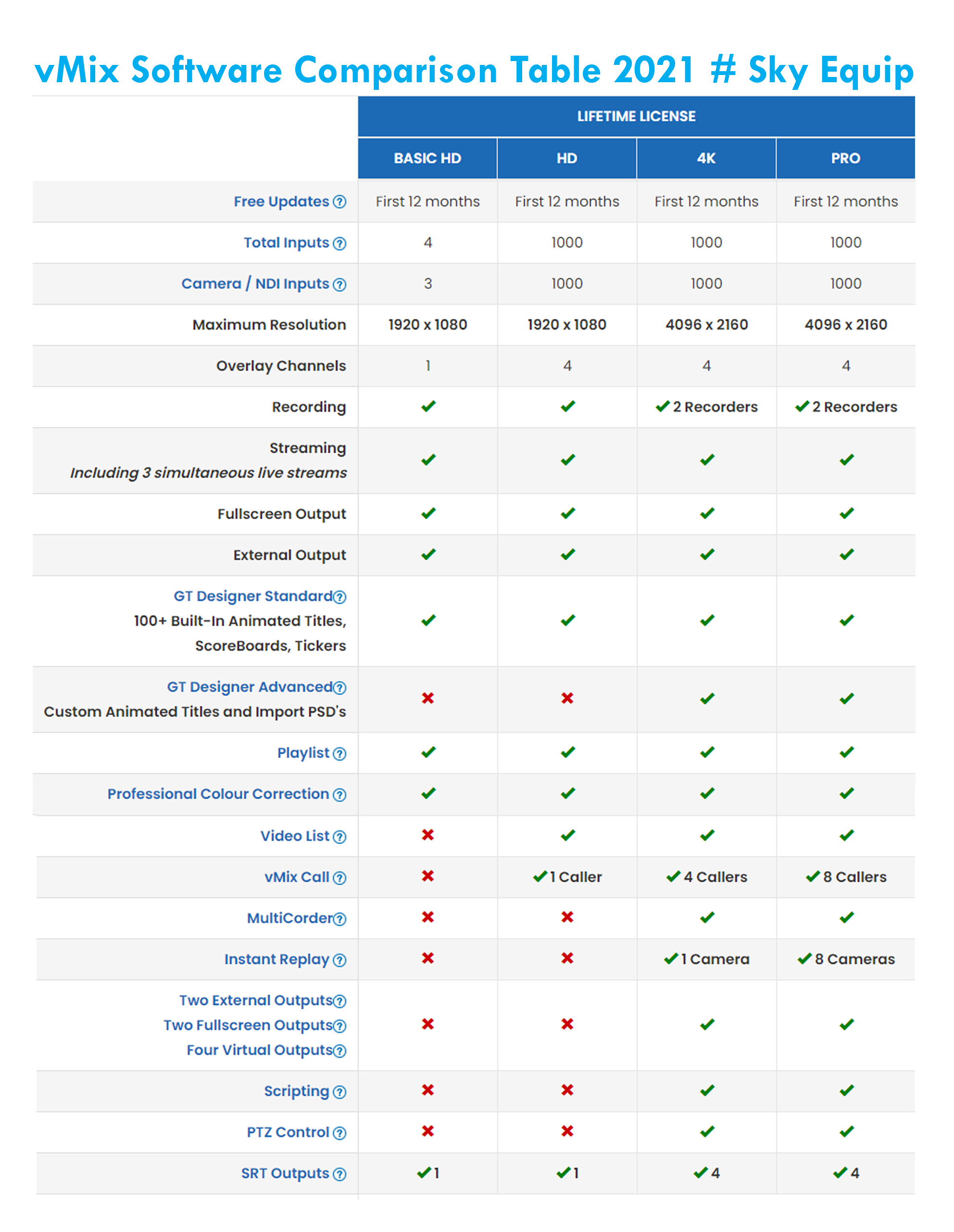This screenshot has height=1232, width=954.
Task: Click the red cross for Video List Basic HD
Action: pos(427,835)
